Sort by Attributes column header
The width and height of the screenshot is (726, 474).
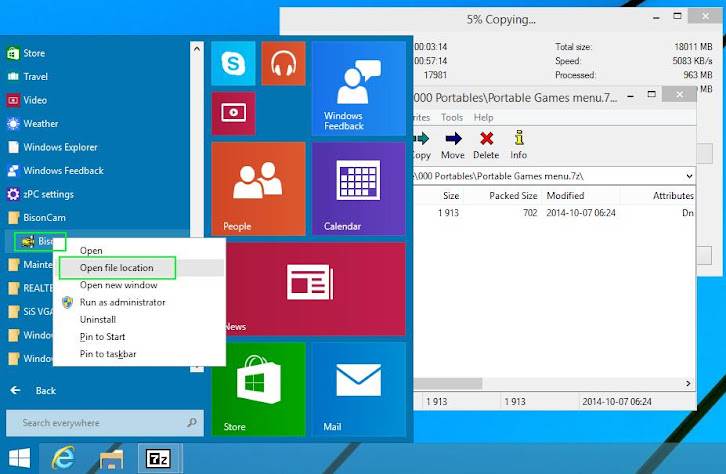658,196
